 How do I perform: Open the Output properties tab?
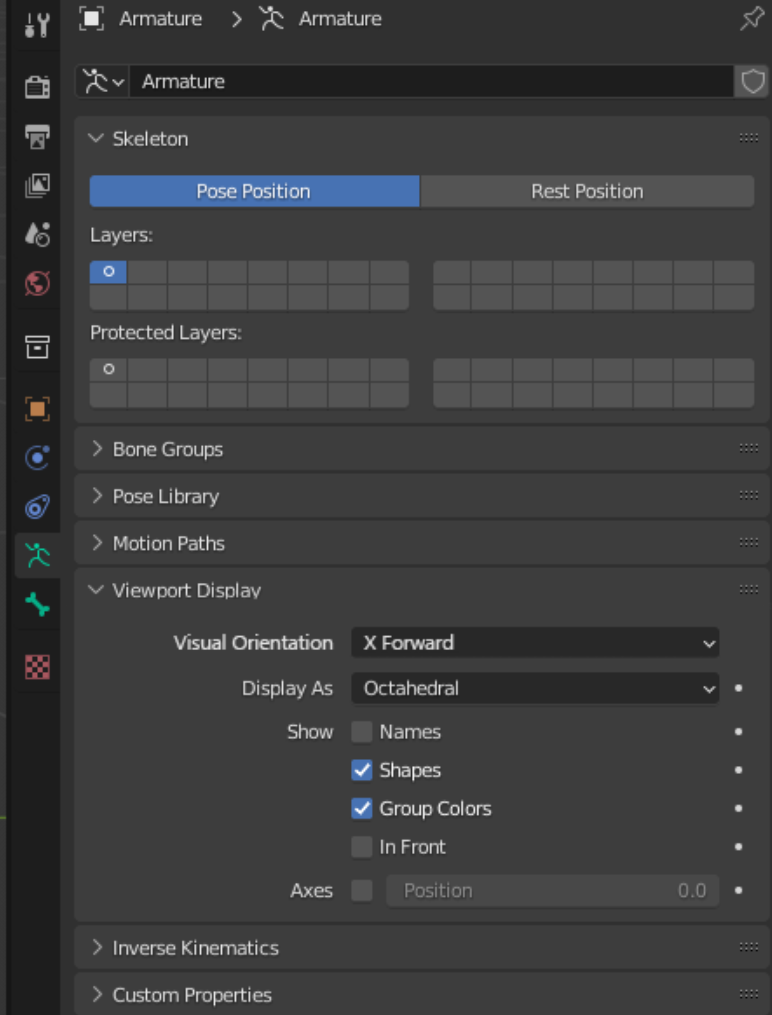tap(37, 137)
